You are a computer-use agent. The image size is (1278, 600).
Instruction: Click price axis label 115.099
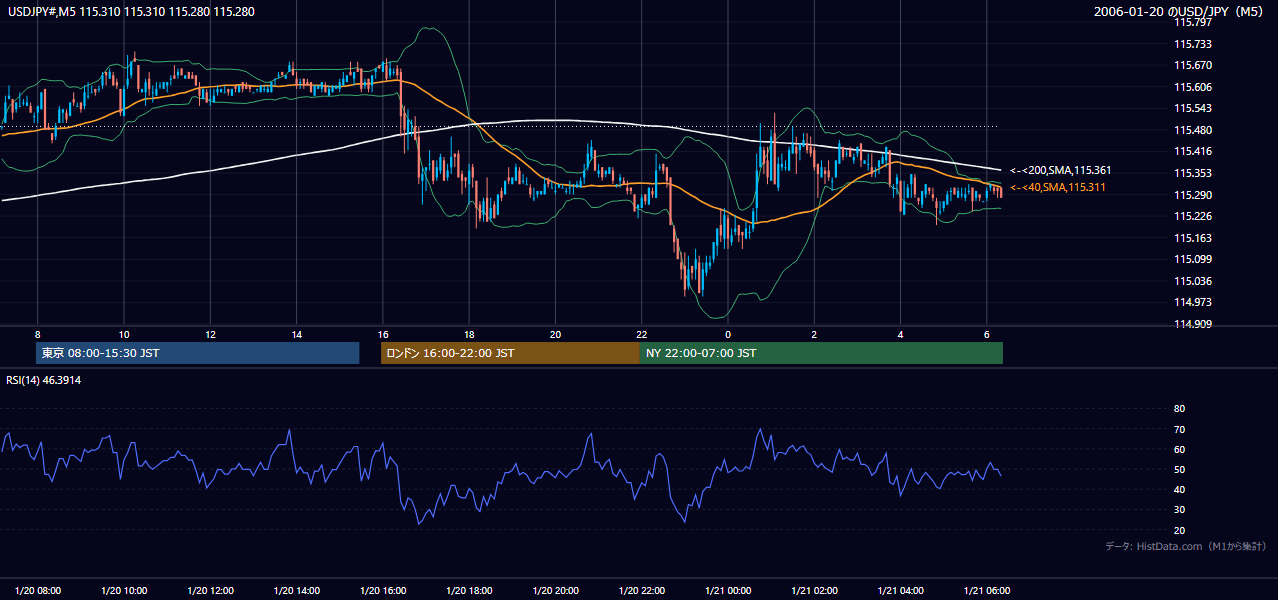point(1191,259)
